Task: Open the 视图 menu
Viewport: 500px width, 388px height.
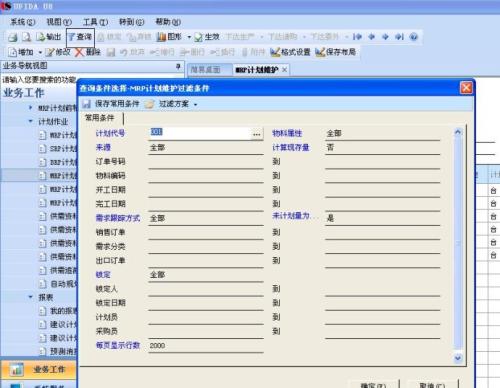Action: click(x=59, y=22)
